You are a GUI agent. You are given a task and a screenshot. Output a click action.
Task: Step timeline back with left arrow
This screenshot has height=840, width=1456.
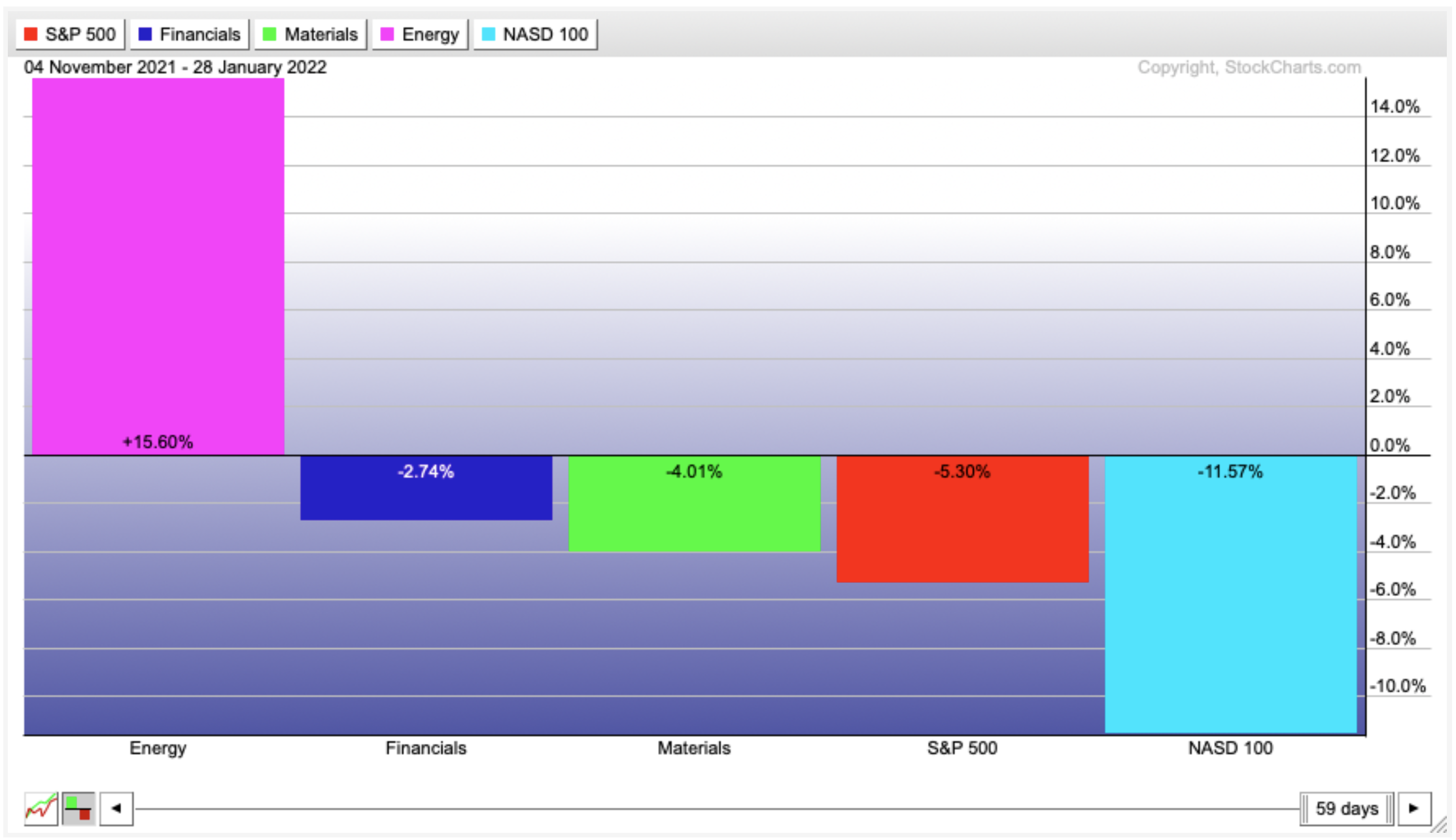point(116,809)
